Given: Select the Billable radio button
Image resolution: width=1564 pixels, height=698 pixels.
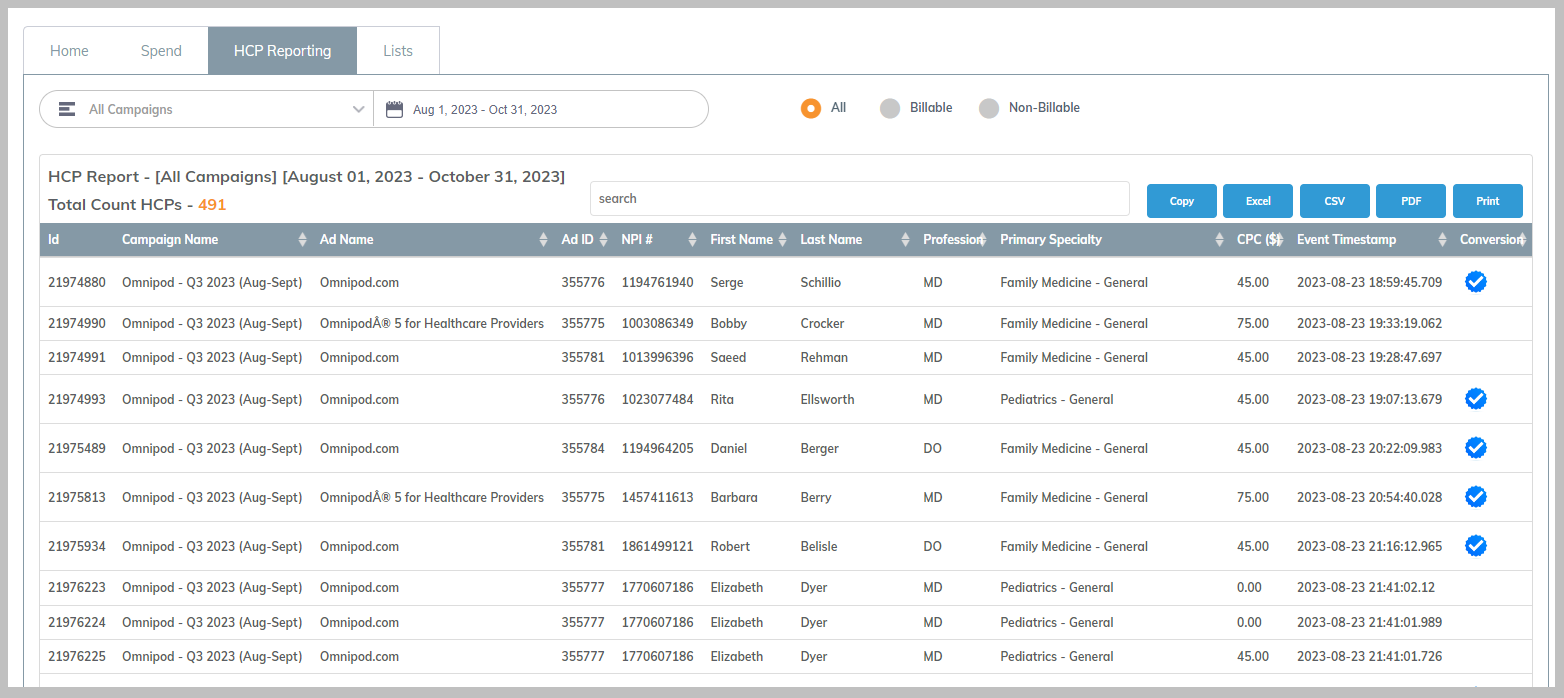Looking at the screenshot, I should point(890,108).
